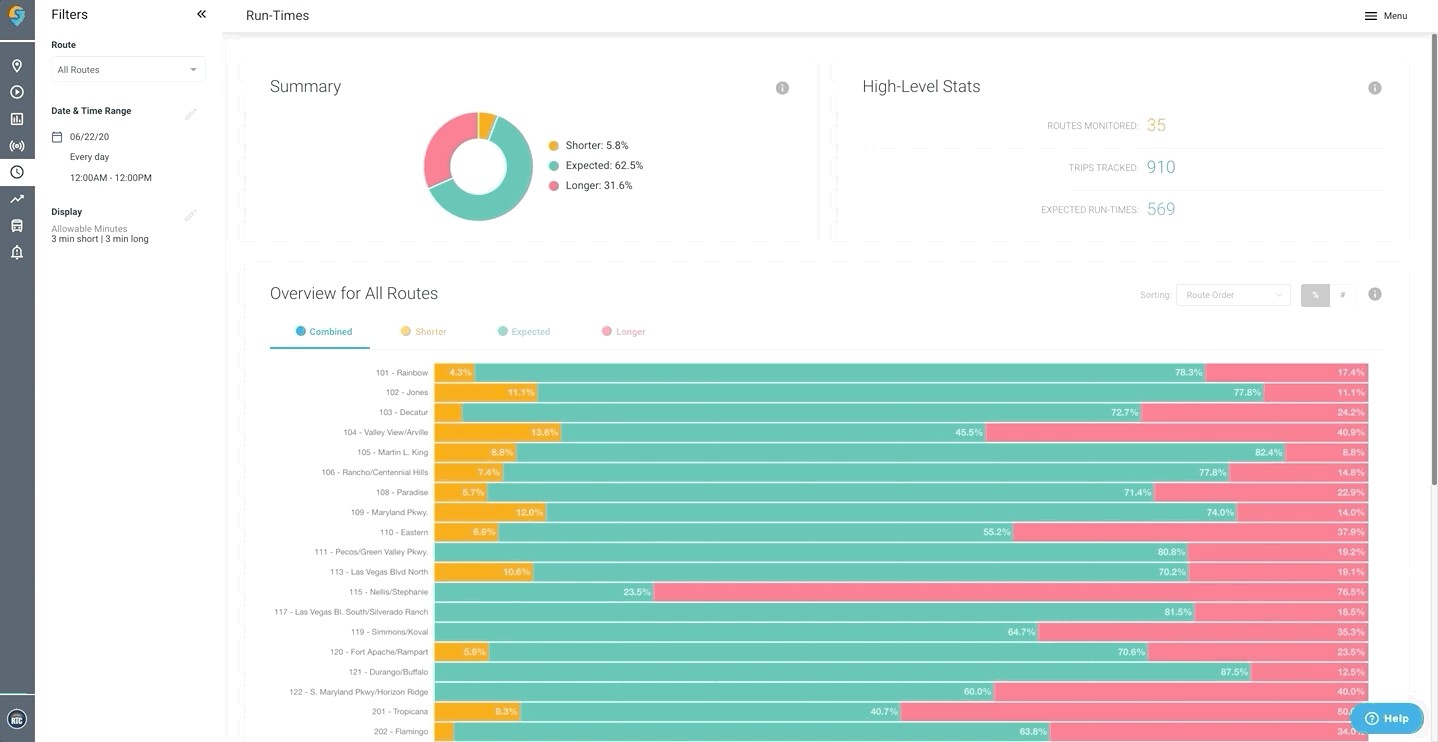Image resolution: width=1438 pixels, height=742 pixels.
Task: Click the Expected 62.5% legend entry
Action: point(595,166)
